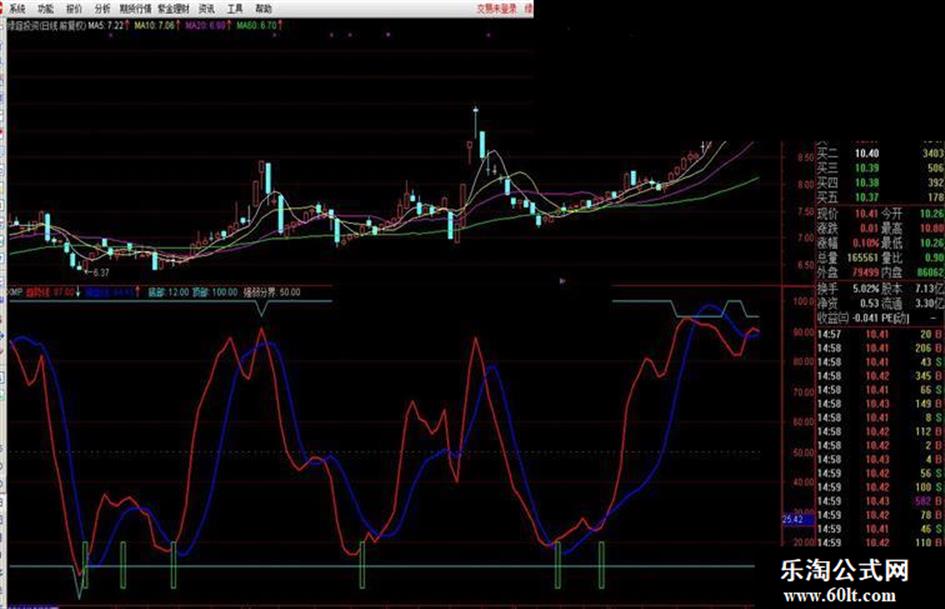Select the 买四 10.38 quote row
945x609 pixels.
point(881,183)
